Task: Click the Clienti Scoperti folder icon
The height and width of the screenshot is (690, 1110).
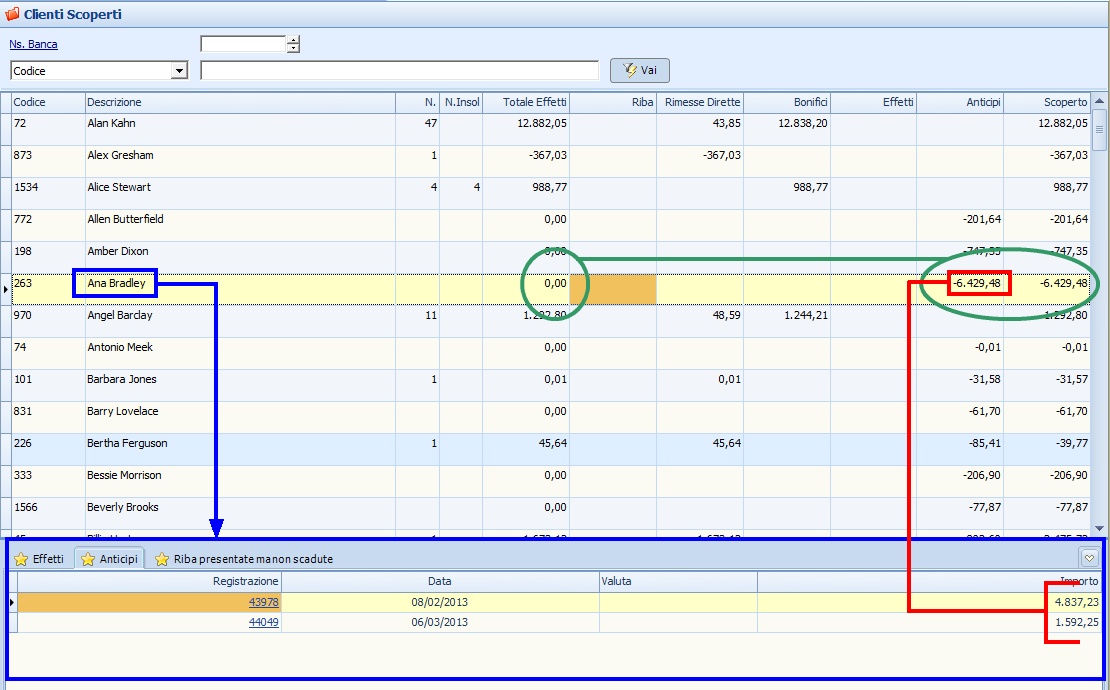Action: point(12,14)
